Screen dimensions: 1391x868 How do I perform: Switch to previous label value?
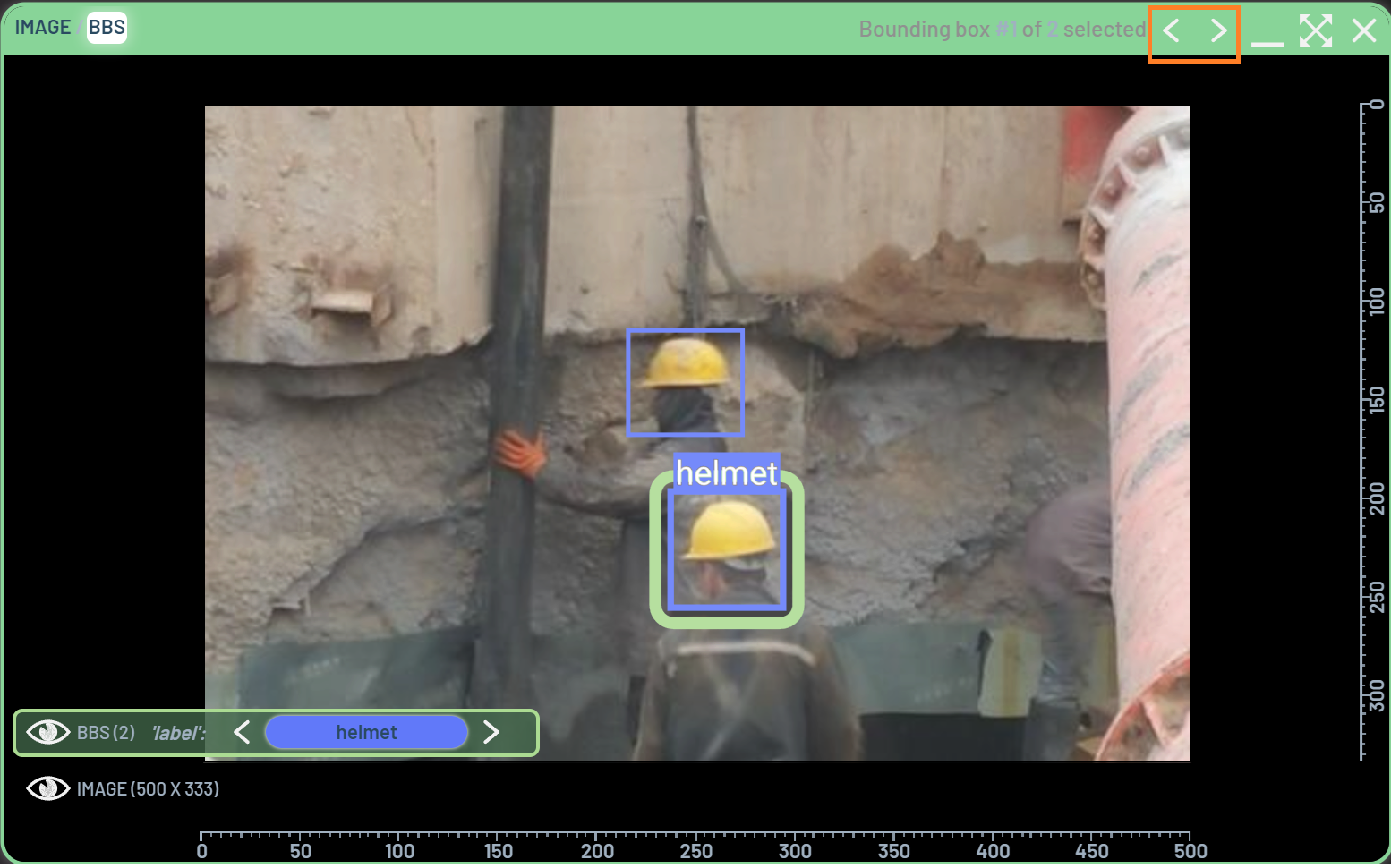coord(242,733)
